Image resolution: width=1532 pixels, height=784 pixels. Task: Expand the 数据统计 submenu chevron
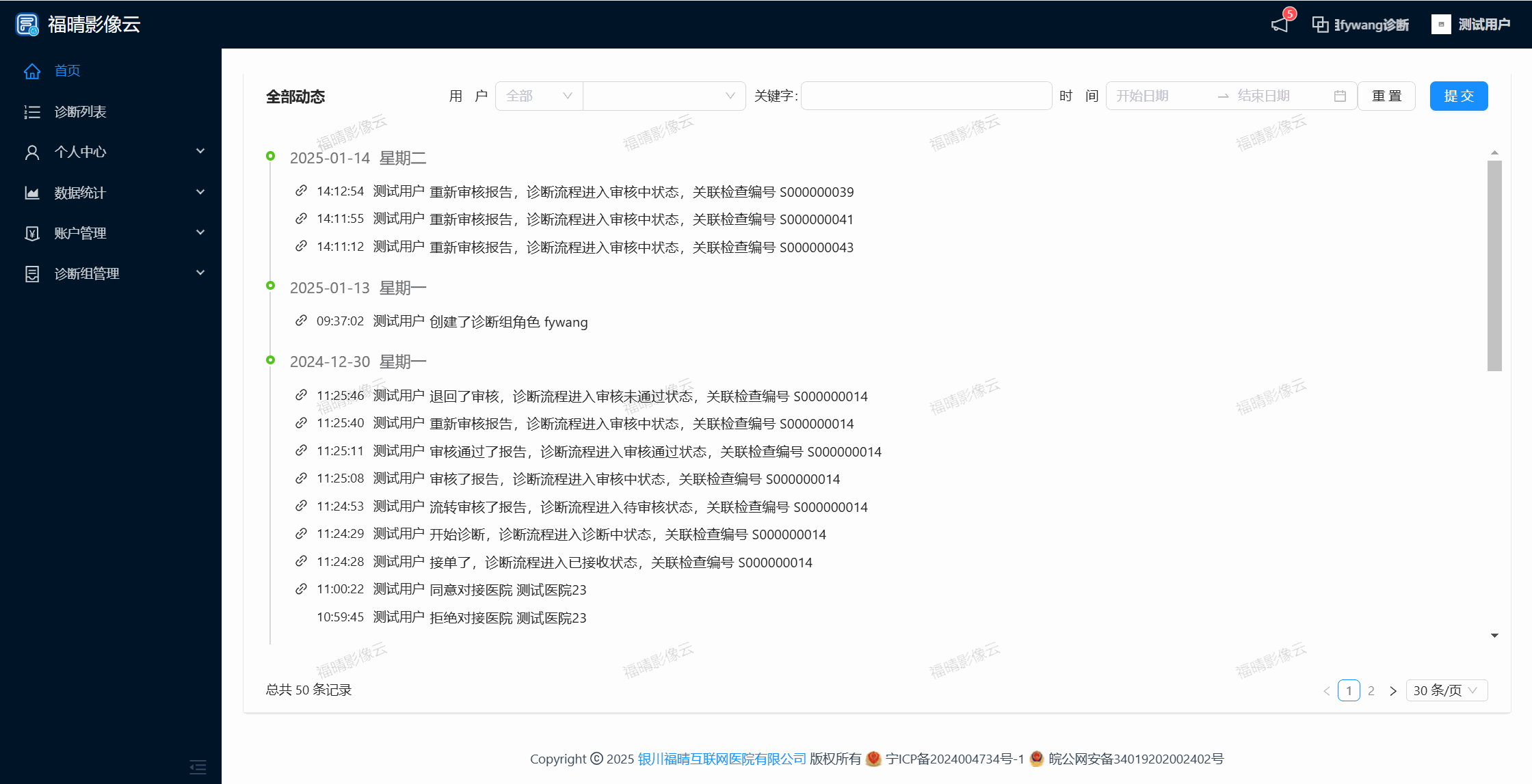pos(200,192)
